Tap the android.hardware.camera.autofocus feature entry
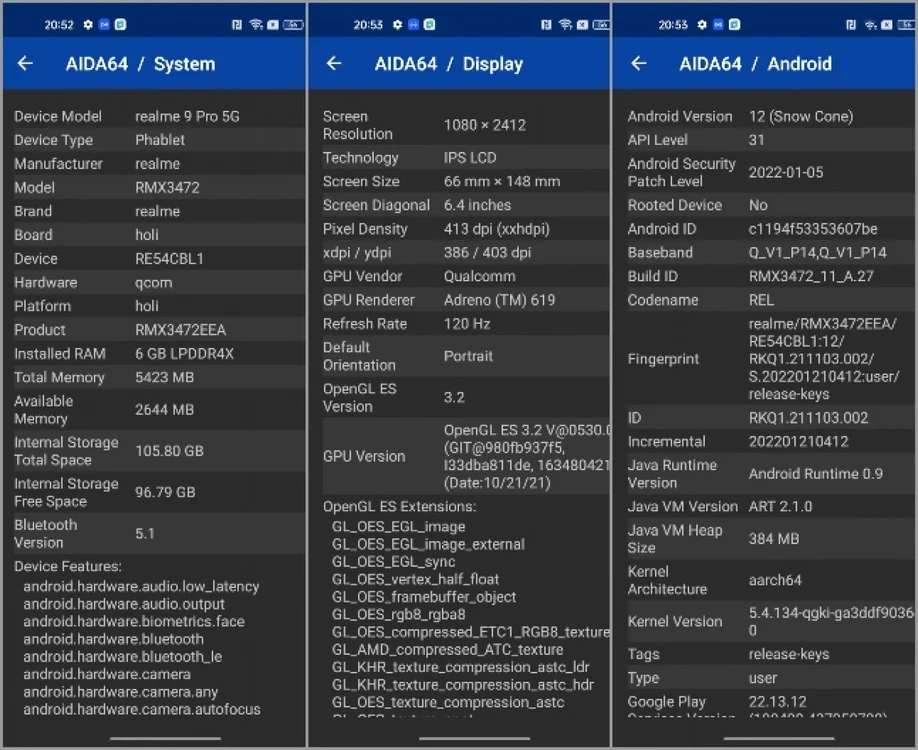This screenshot has width=918, height=750. (142, 709)
